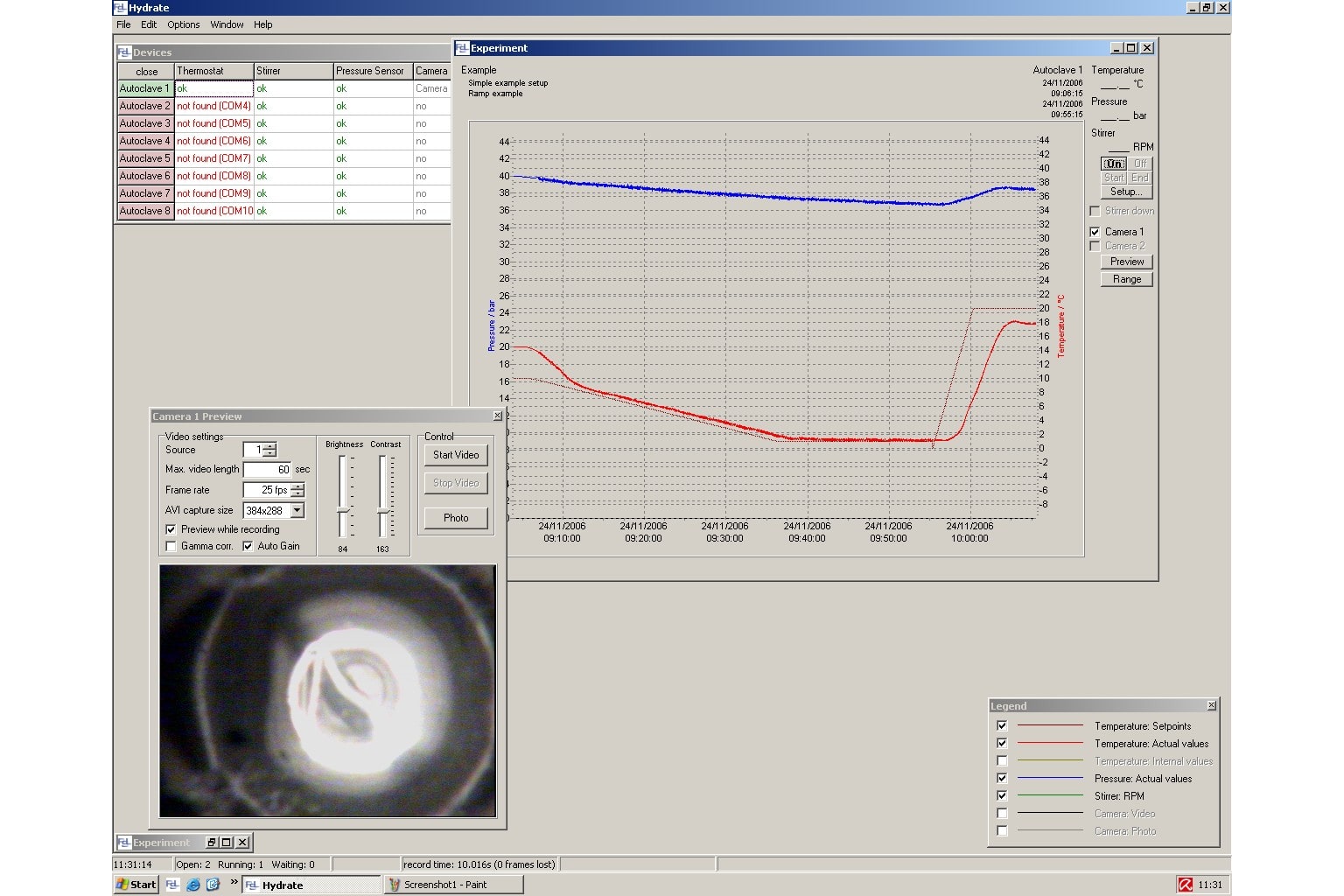Click the Setup... button
This screenshot has height=896, width=1344.
[x=1126, y=192]
